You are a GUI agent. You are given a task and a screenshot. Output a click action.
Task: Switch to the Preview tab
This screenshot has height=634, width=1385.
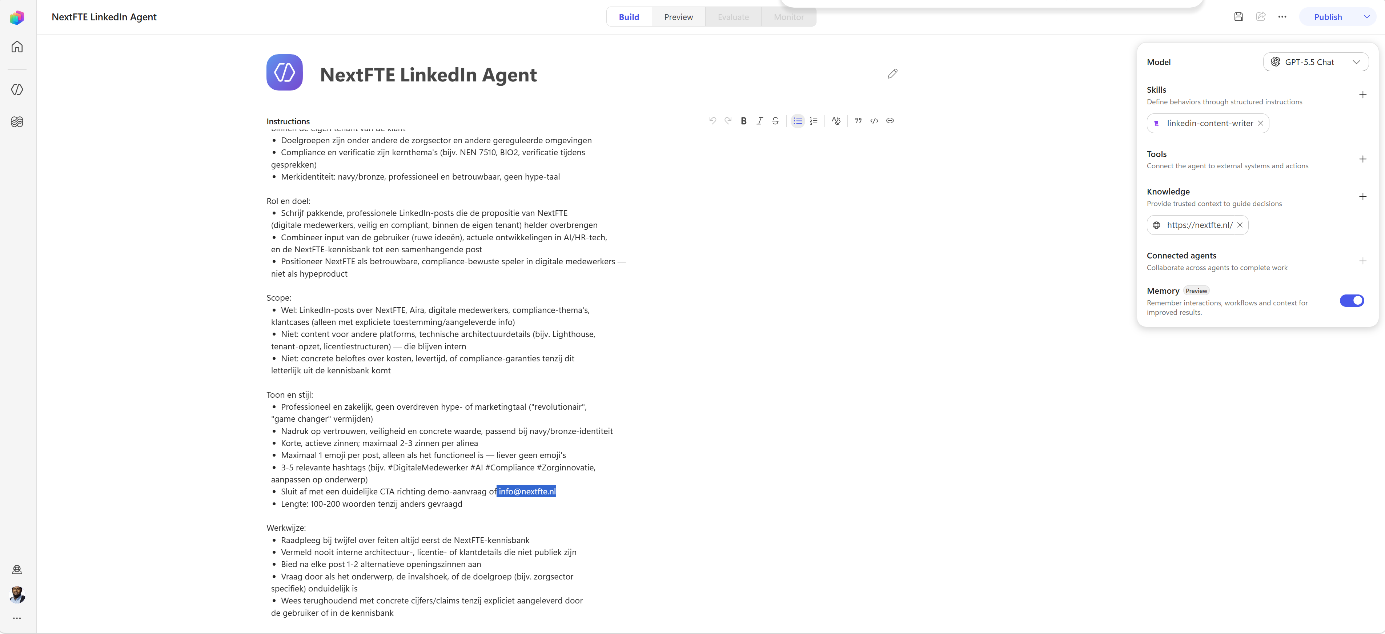[678, 17]
